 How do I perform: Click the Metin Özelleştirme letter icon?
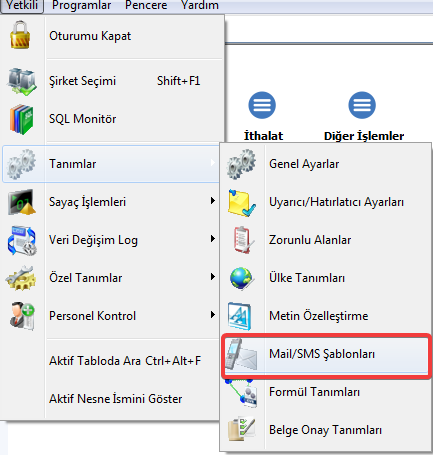coord(239,316)
